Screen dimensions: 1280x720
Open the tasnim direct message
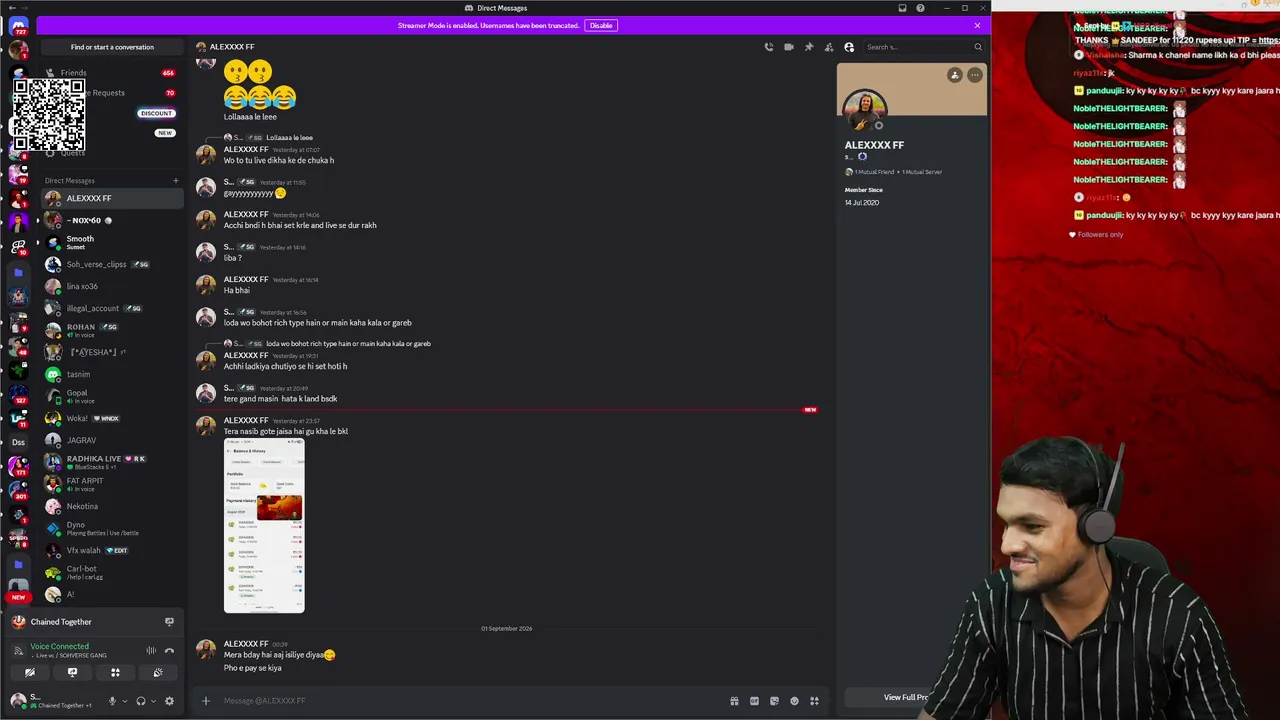[x=112, y=374]
